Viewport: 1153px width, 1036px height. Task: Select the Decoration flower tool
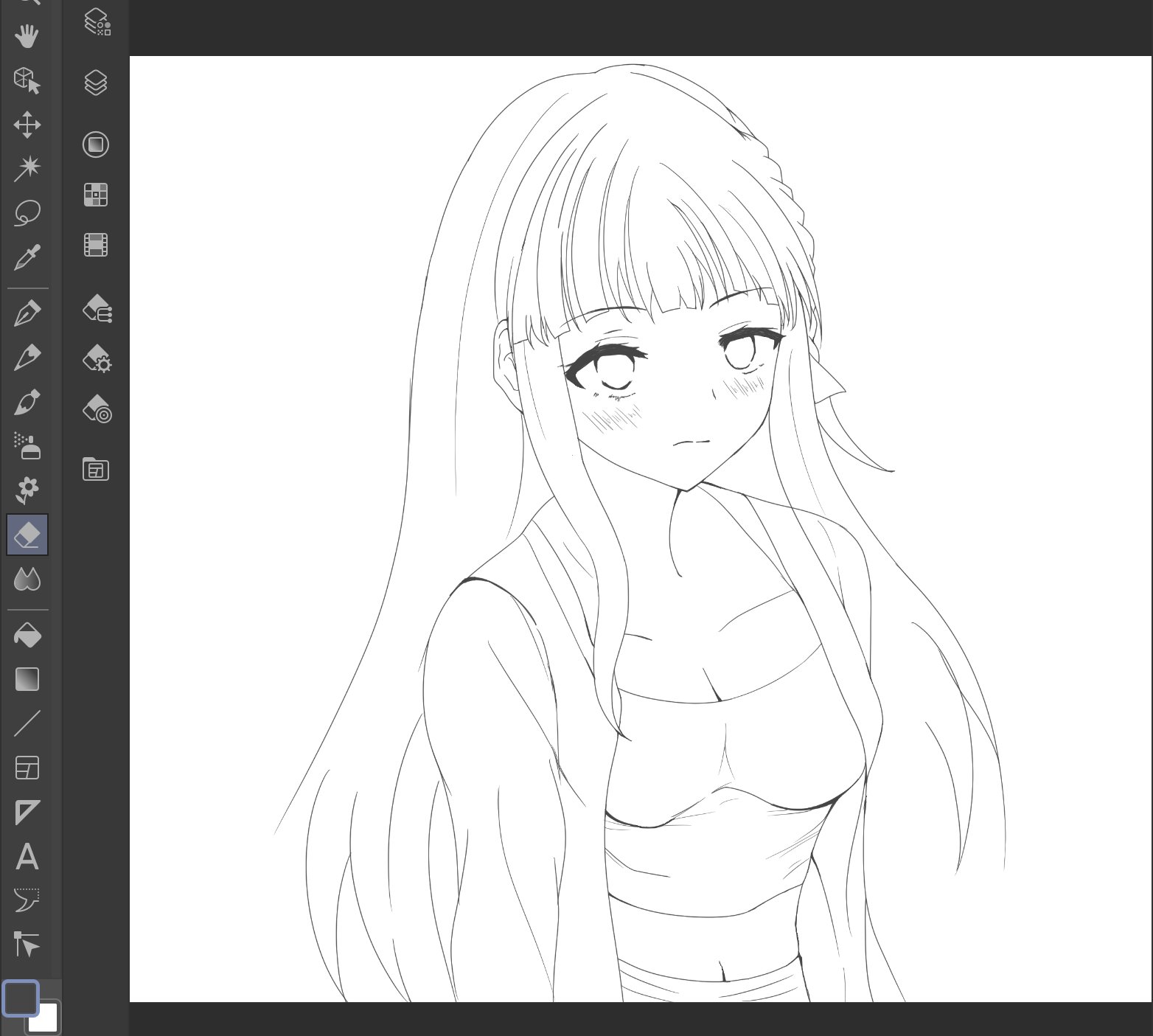(x=27, y=490)
